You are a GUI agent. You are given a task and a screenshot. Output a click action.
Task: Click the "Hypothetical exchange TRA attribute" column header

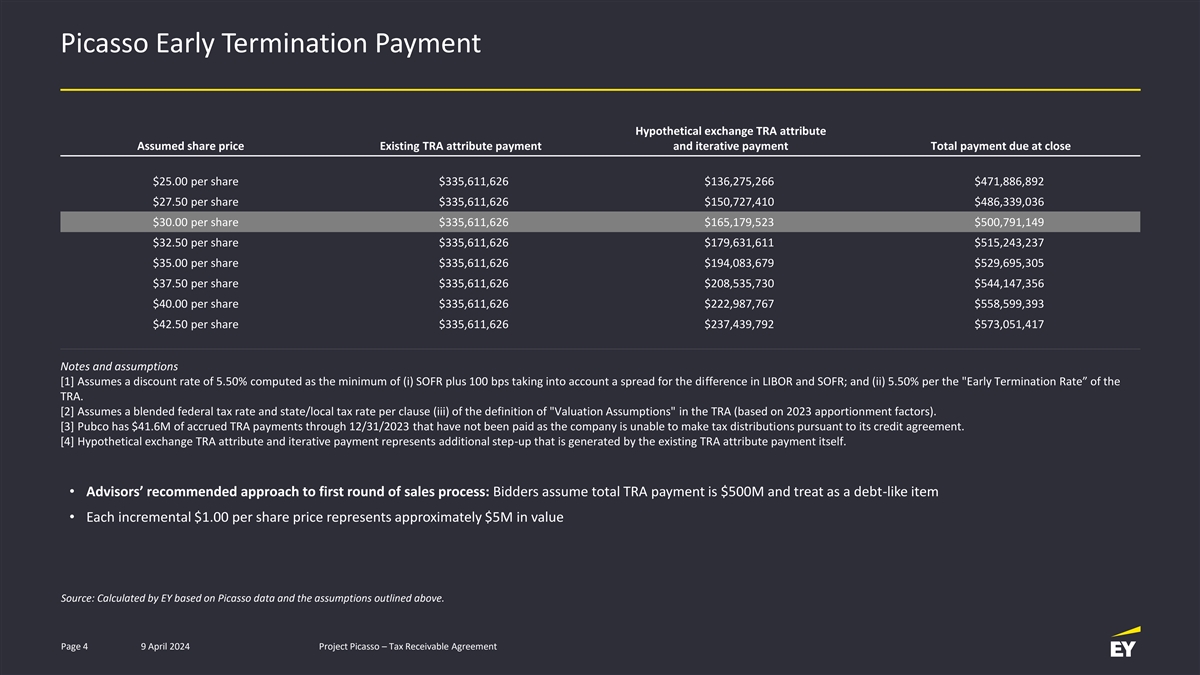(x=730, y=132)
